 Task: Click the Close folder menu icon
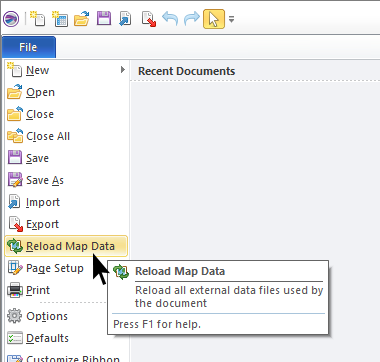click(x=15, y=114)
